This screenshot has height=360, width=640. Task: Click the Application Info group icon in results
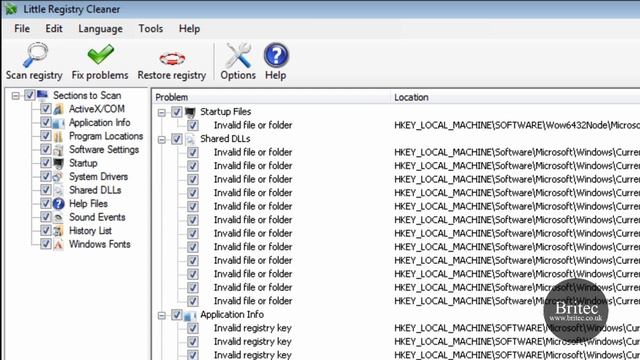click(x=190, y=315)
